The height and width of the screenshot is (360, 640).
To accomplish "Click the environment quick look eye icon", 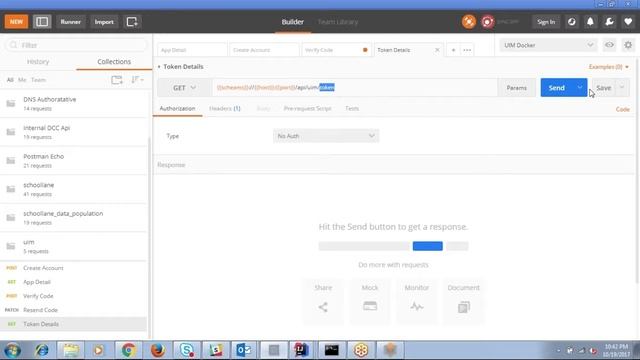I will pos(609,45).
